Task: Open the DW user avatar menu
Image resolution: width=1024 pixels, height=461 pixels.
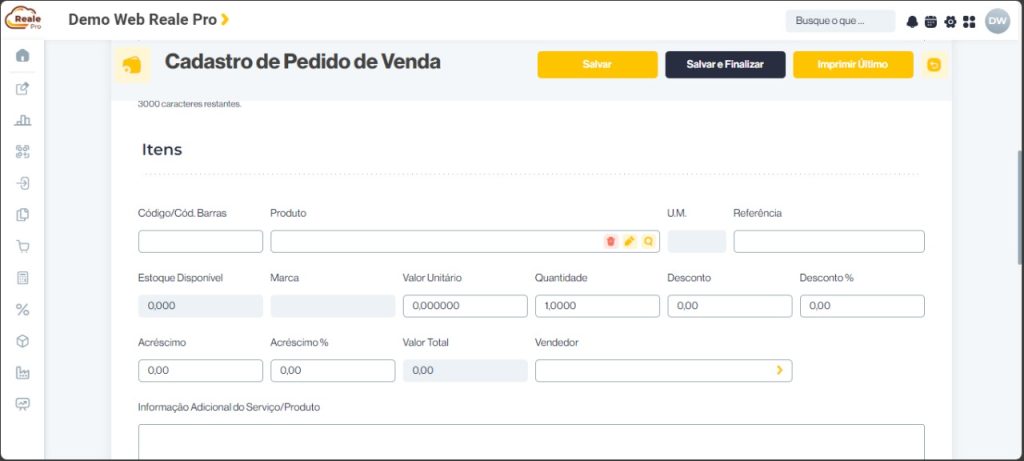Action: pos(997,21)
